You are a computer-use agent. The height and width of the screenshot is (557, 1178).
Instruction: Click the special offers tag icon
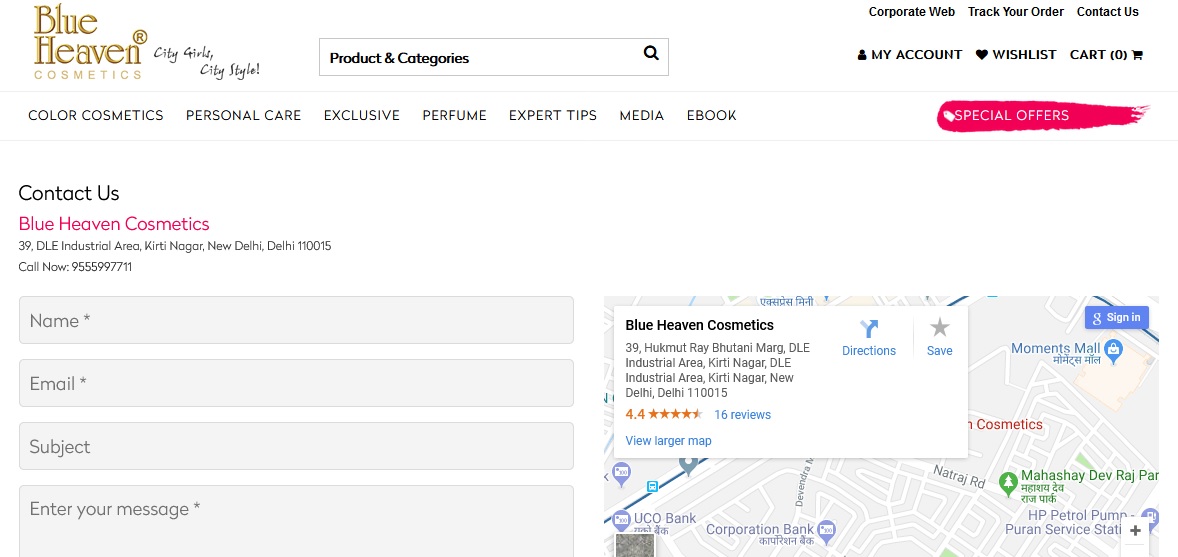[950, 116]
